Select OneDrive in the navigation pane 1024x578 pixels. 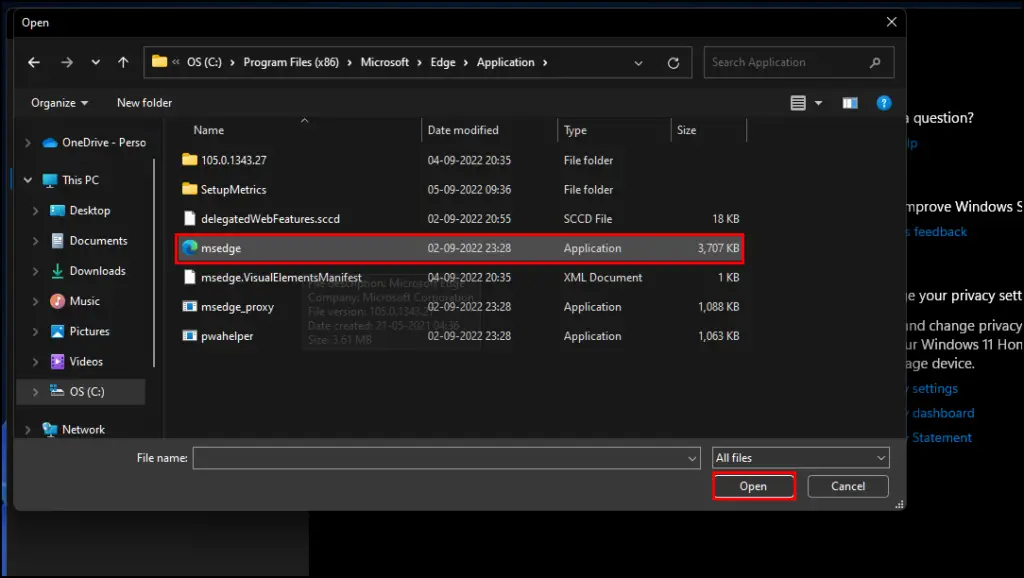pyautogui.click(x=95, y=142)
